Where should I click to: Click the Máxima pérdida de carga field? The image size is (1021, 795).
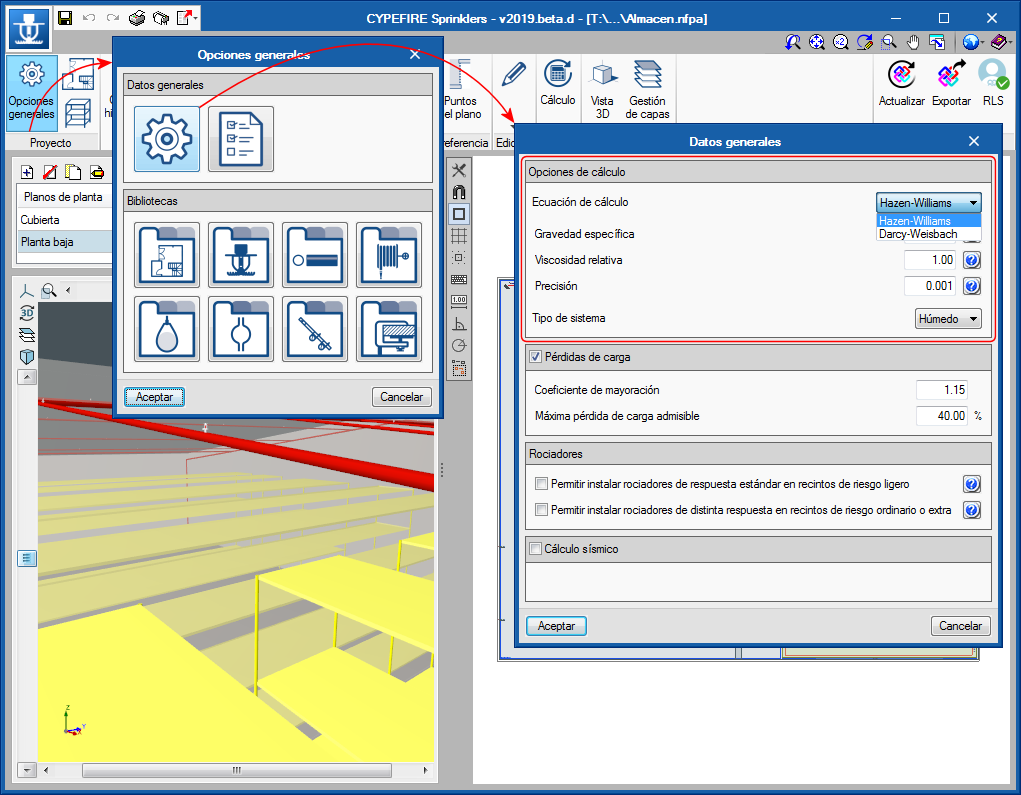point(942,415)
